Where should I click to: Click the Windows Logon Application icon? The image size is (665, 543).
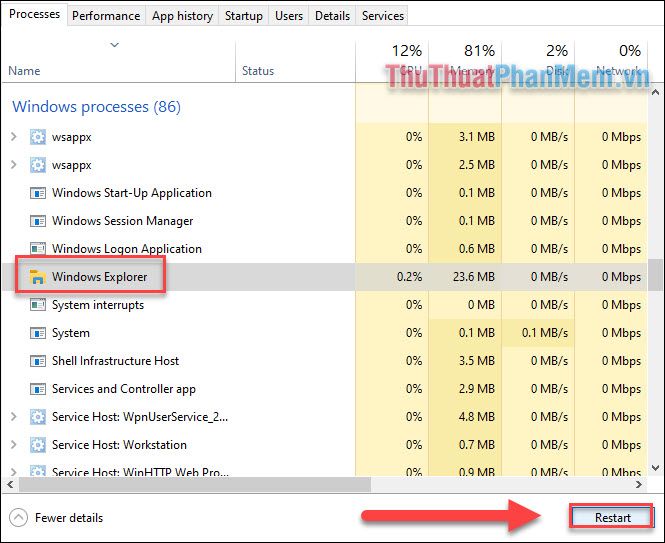pyautogui.click(x=38, y=249)
